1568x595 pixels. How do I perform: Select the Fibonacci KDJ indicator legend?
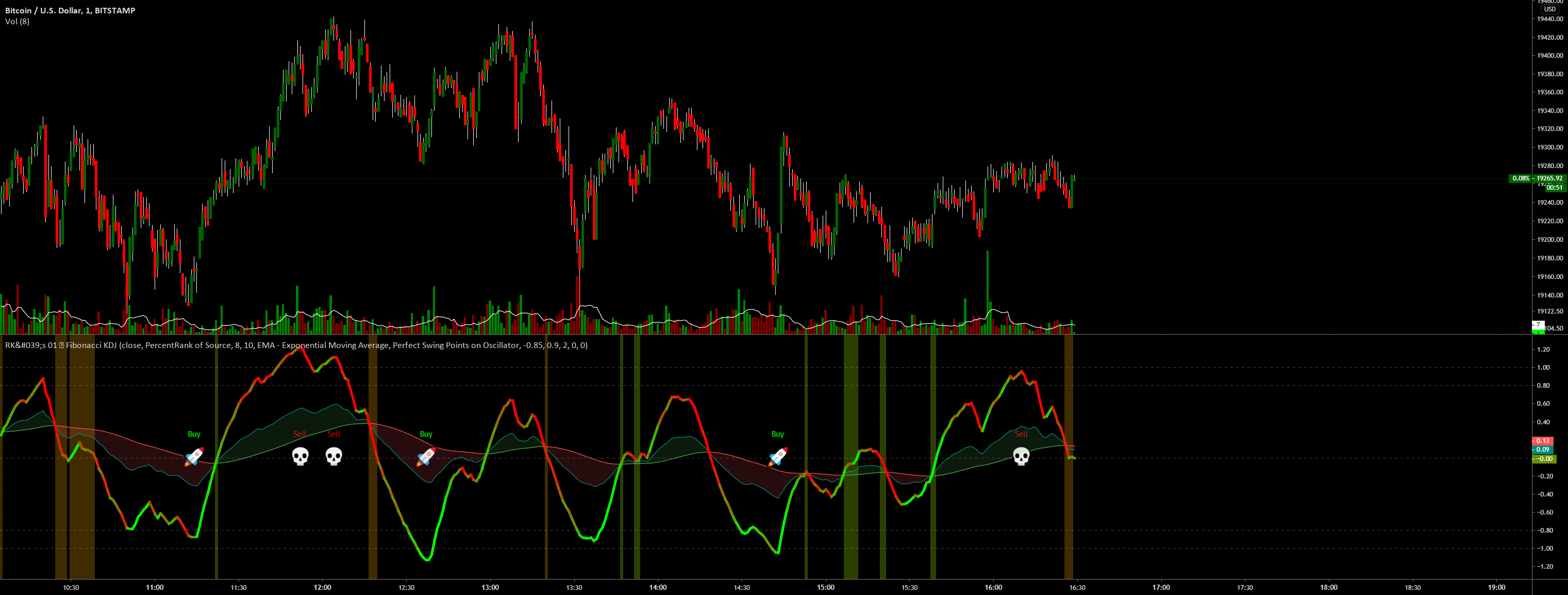pos(296,345)
